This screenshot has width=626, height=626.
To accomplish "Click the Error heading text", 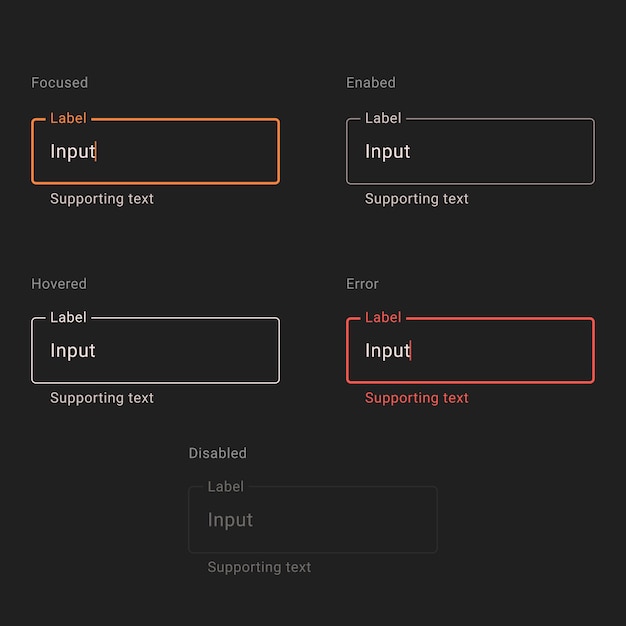I will (x=362, y=284).
